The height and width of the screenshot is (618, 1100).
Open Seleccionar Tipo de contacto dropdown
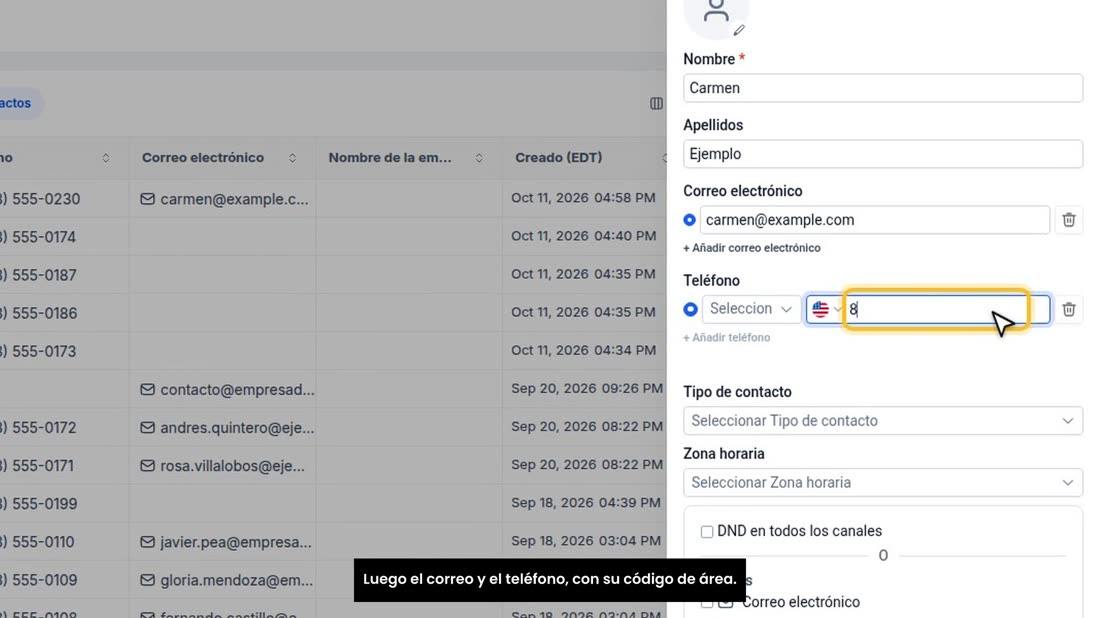tap(883, 421)
